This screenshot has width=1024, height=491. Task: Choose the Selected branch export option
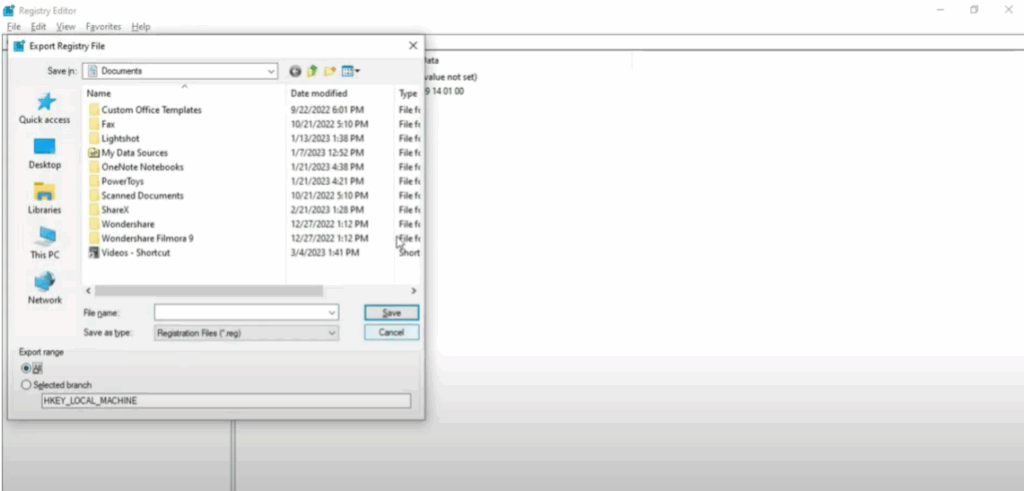26,385
